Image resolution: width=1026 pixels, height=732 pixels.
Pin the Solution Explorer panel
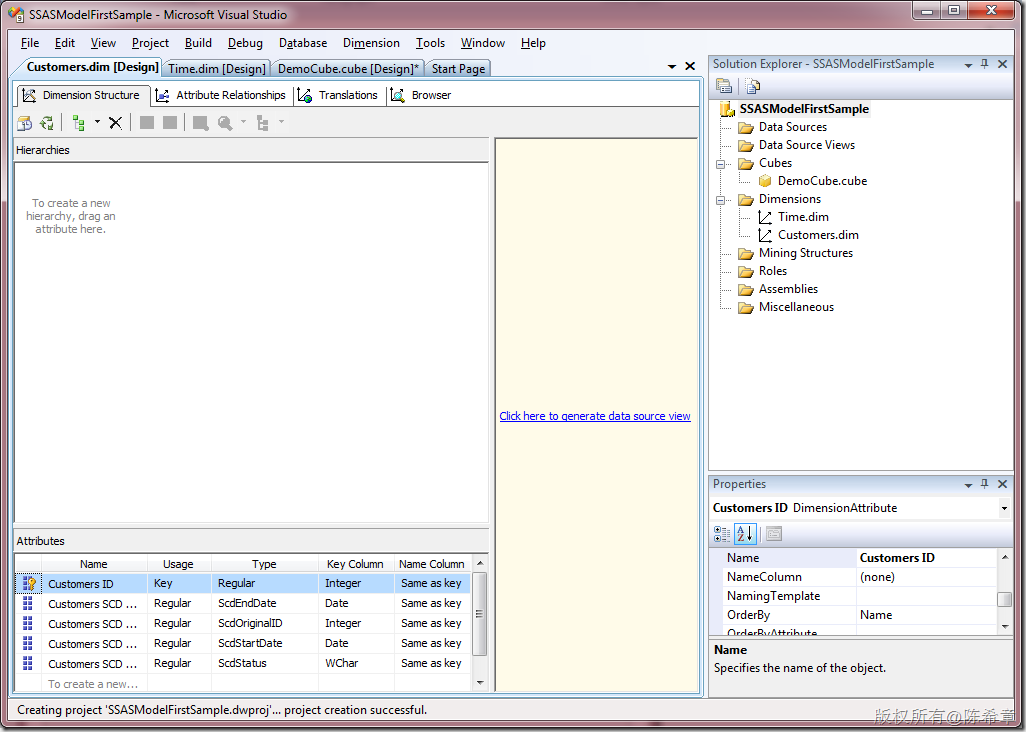(x=985, y=64)
